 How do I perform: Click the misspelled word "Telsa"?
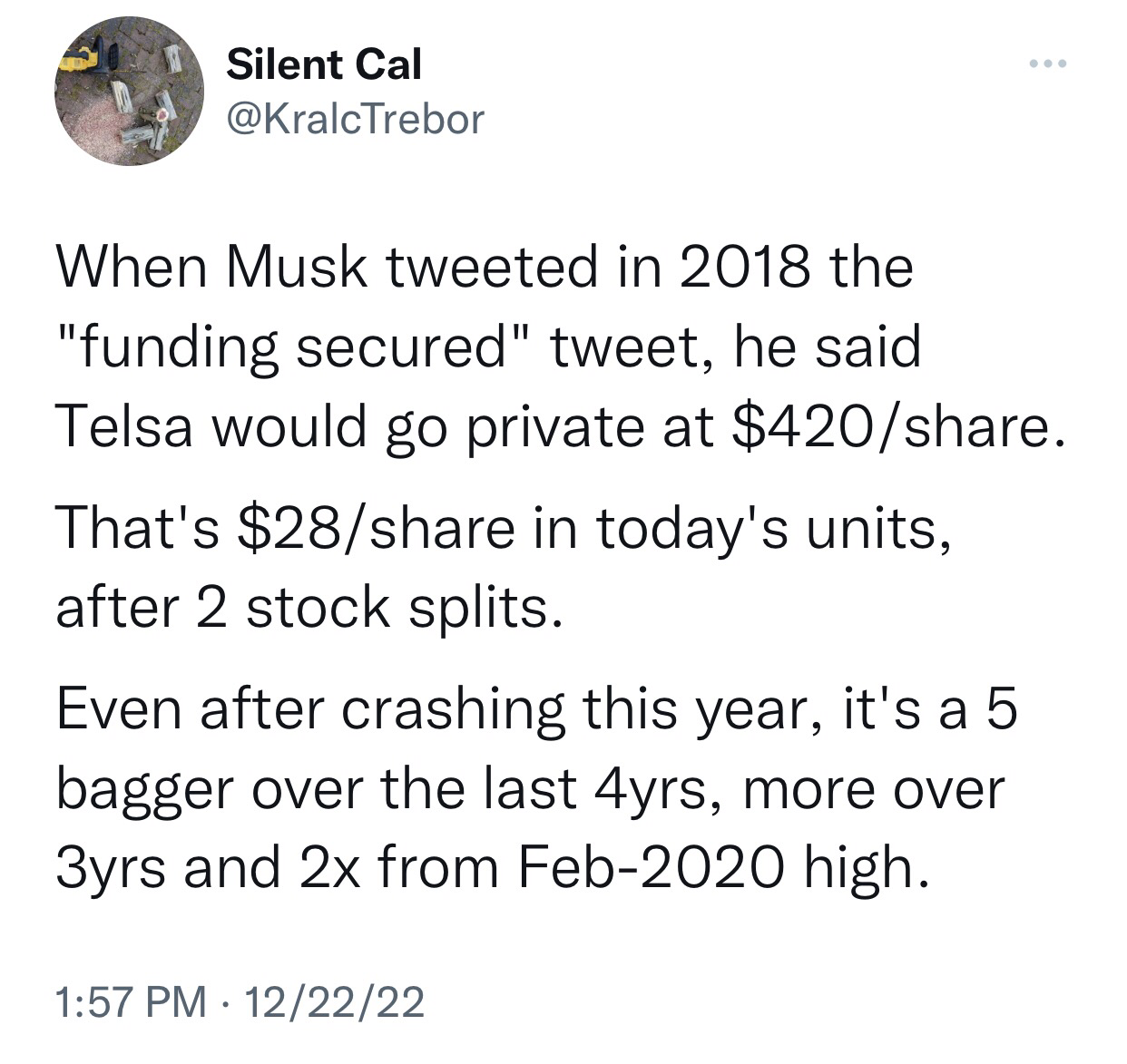[x=124, y=427]
